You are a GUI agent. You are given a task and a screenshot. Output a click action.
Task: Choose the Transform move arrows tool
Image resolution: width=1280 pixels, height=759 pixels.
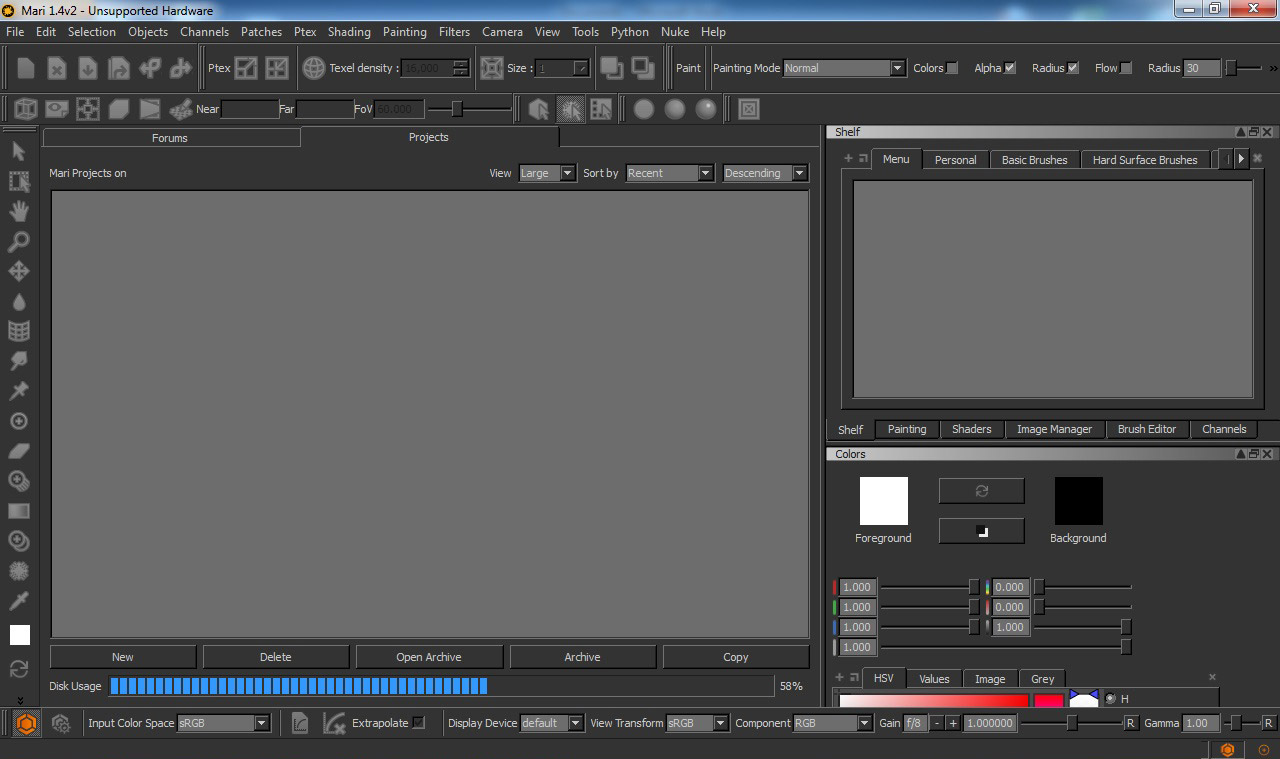point(18,271)
